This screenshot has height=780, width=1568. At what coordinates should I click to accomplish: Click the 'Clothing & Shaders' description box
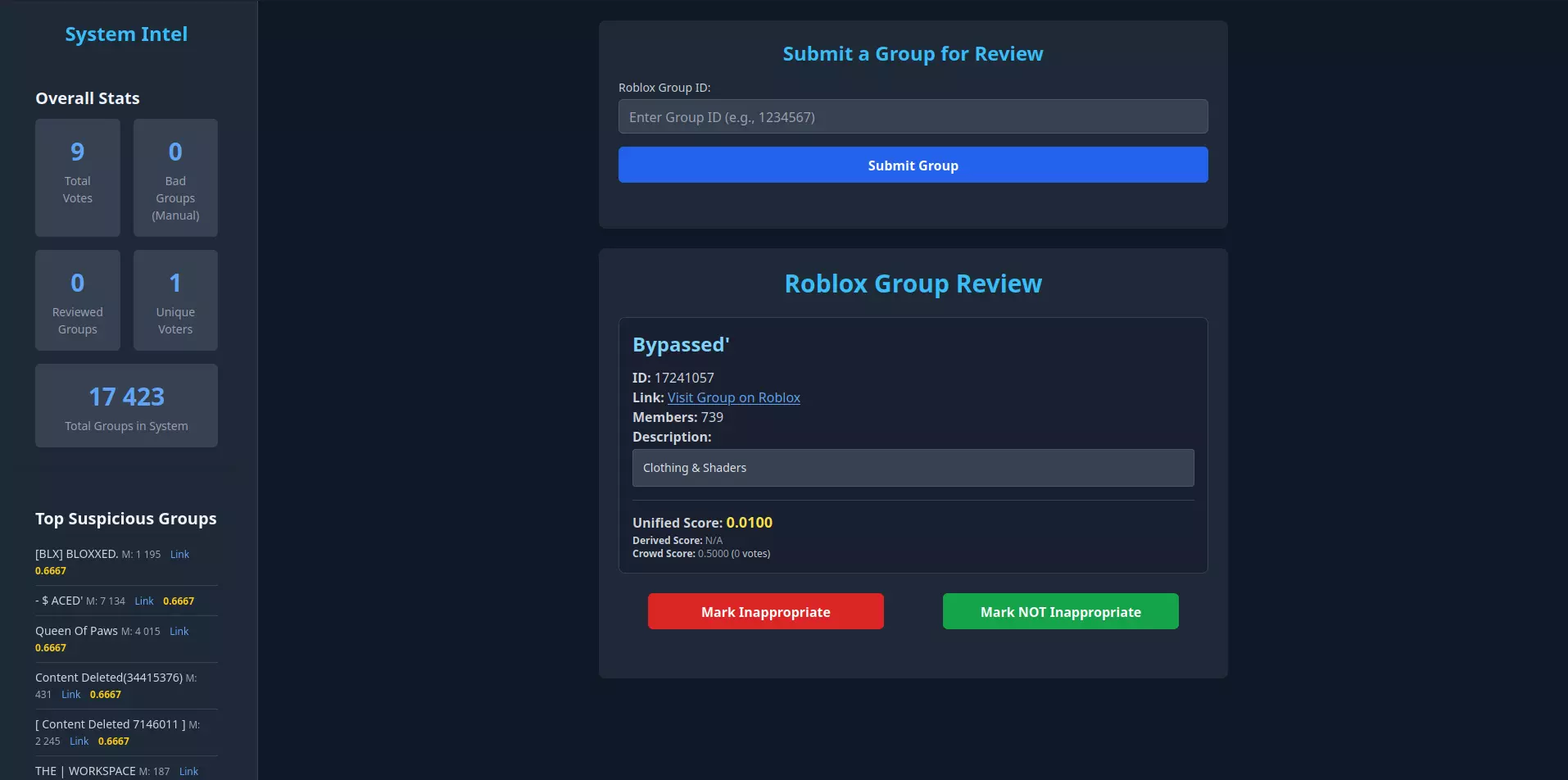coord(913,468)
